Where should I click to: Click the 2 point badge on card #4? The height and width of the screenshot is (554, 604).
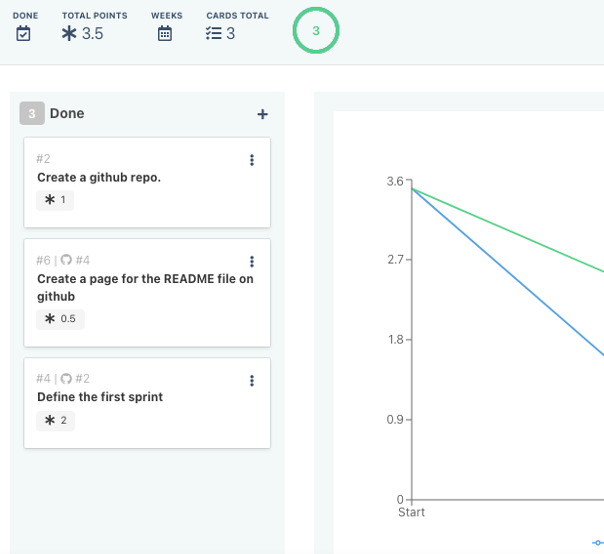click(55, 420)
